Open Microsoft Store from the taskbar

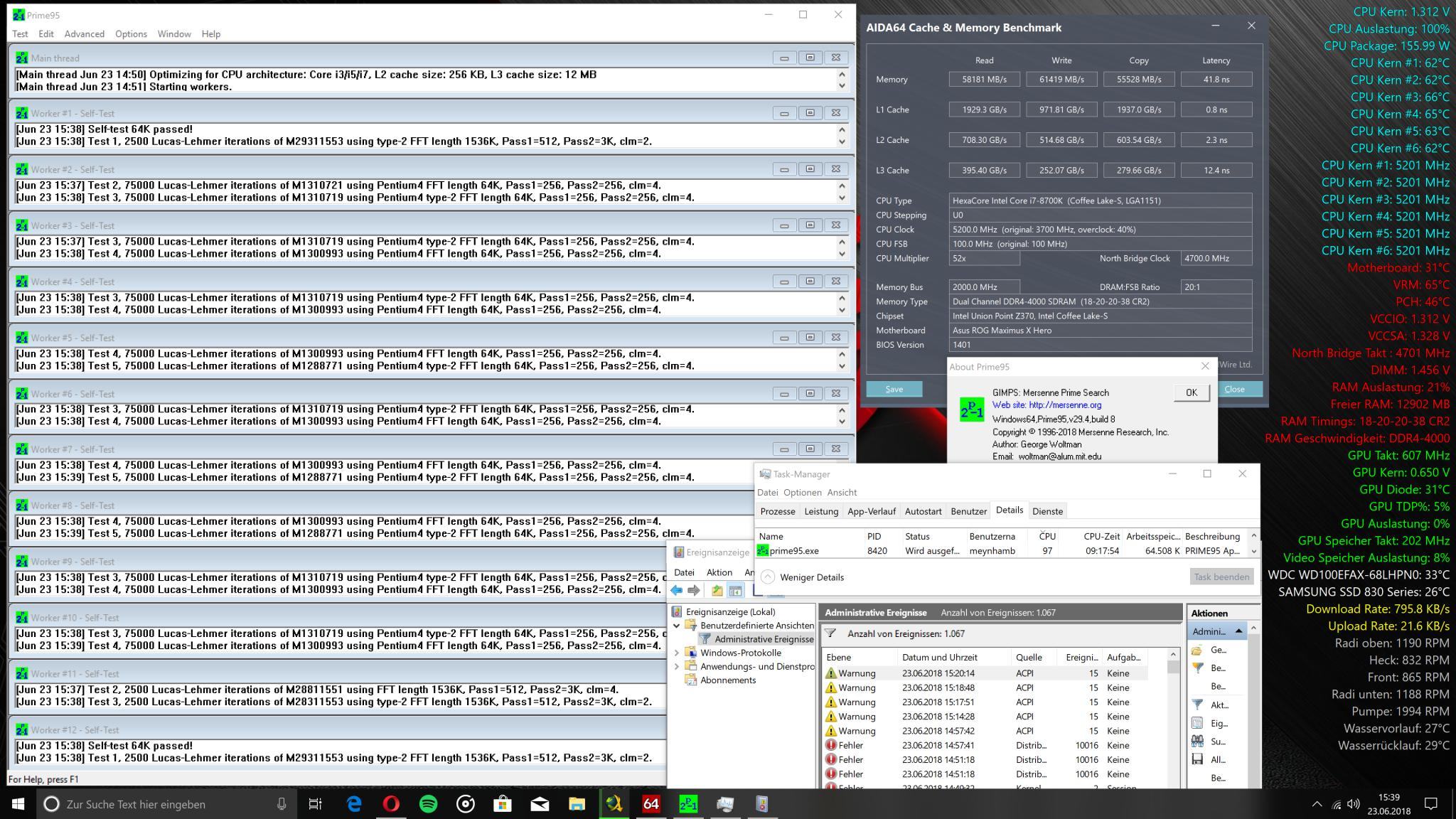pyautogui.click(x=503, y=804)
